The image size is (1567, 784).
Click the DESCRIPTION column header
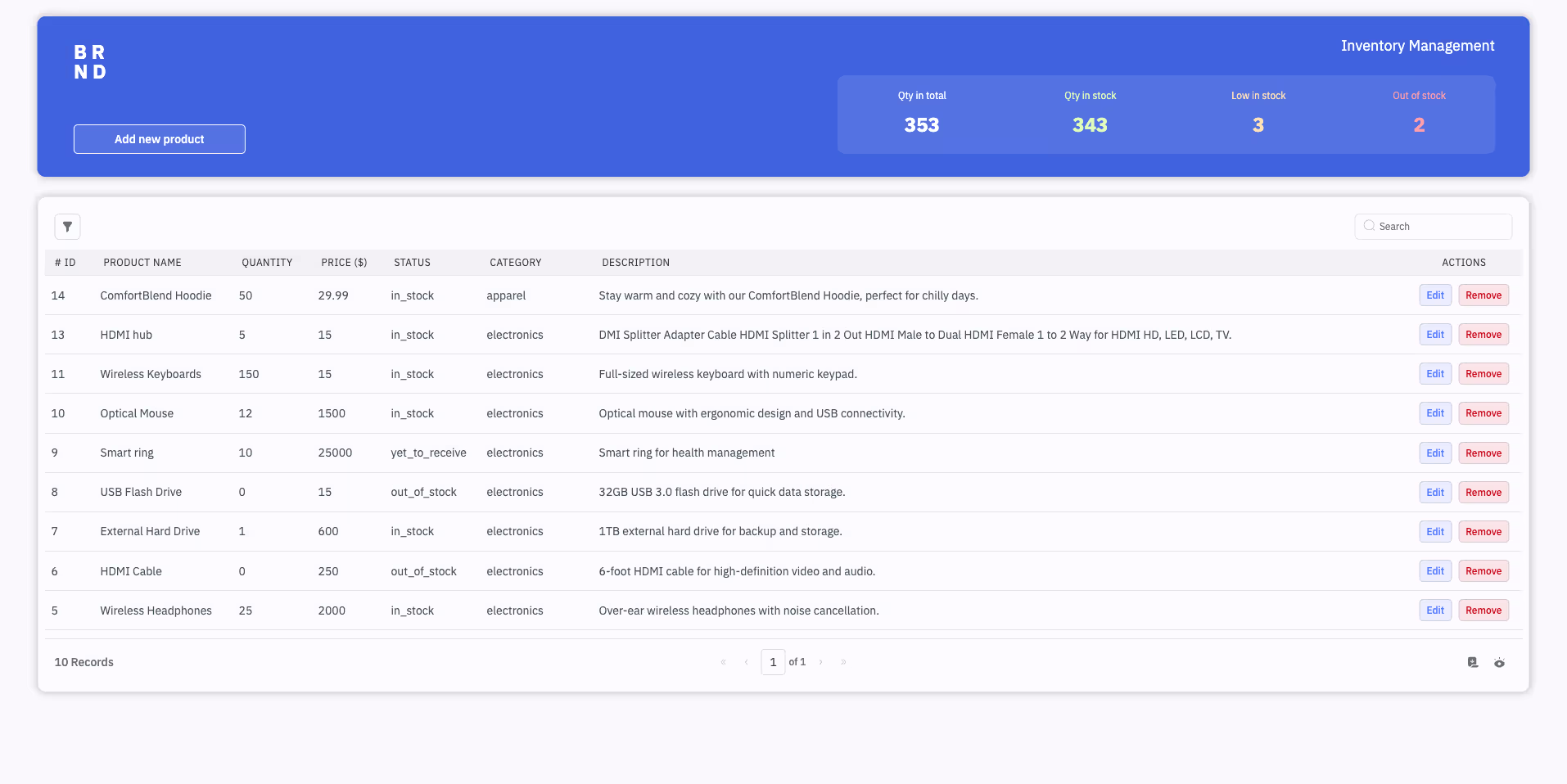(x=636, y=263)
